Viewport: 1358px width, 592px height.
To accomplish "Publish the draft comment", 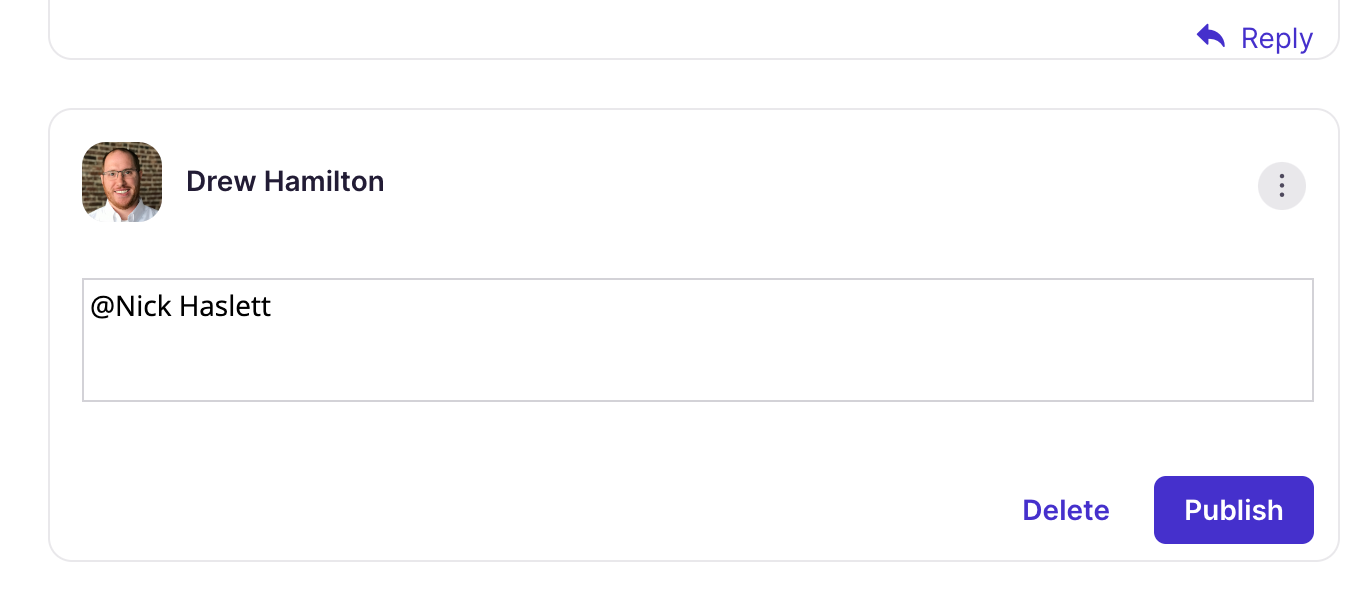I will coord(1233,510).
